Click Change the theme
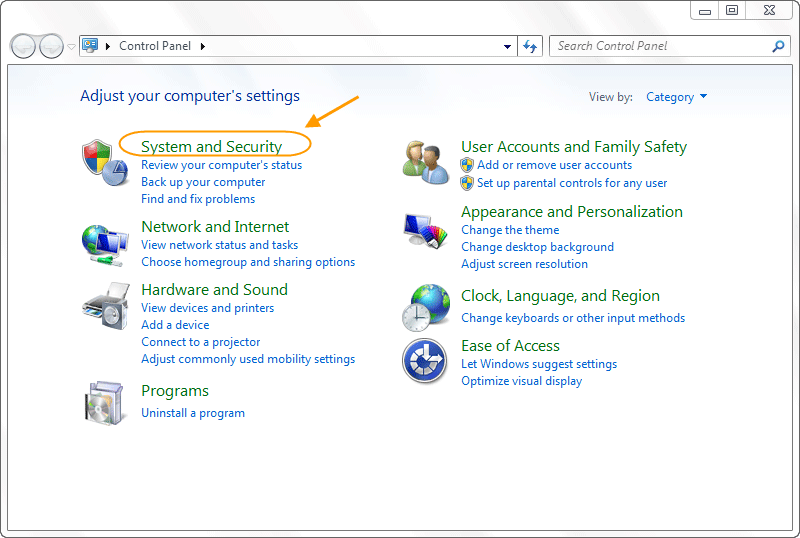The image size is (800, 538). coord(510,230)
